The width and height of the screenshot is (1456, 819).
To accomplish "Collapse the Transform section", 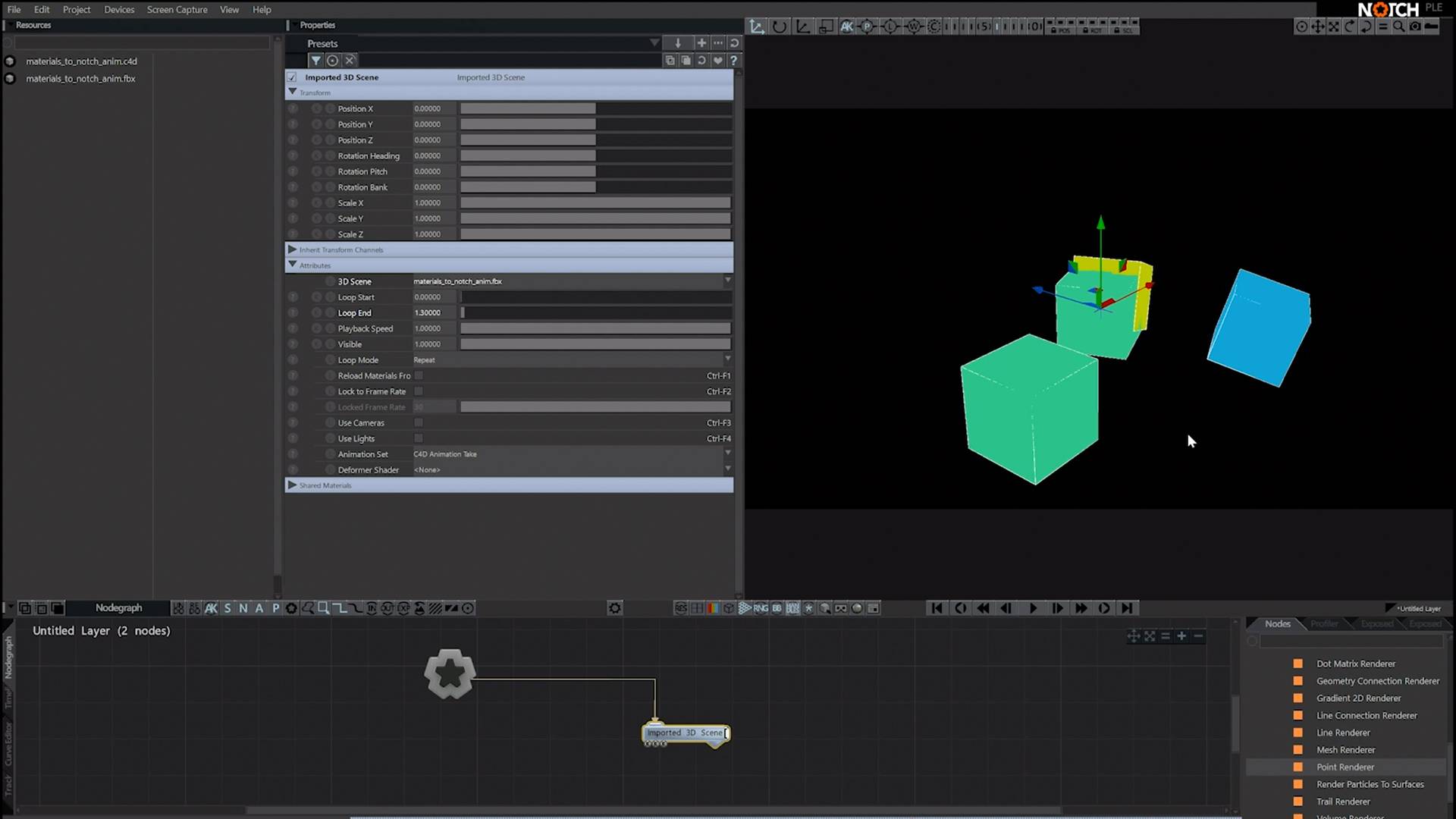I will [x=293, y=92].
